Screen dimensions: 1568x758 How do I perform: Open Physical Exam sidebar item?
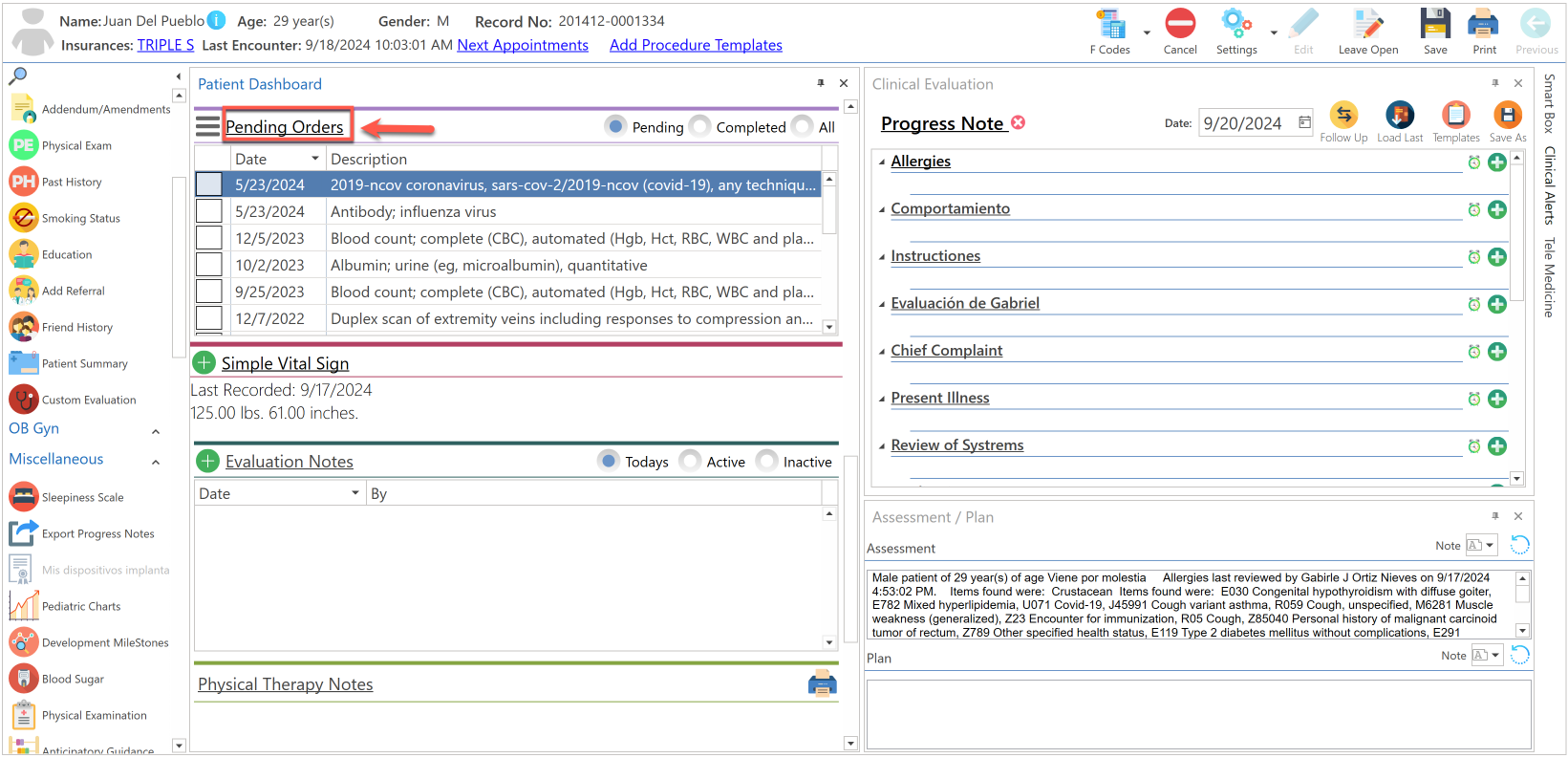pos(61,145)
